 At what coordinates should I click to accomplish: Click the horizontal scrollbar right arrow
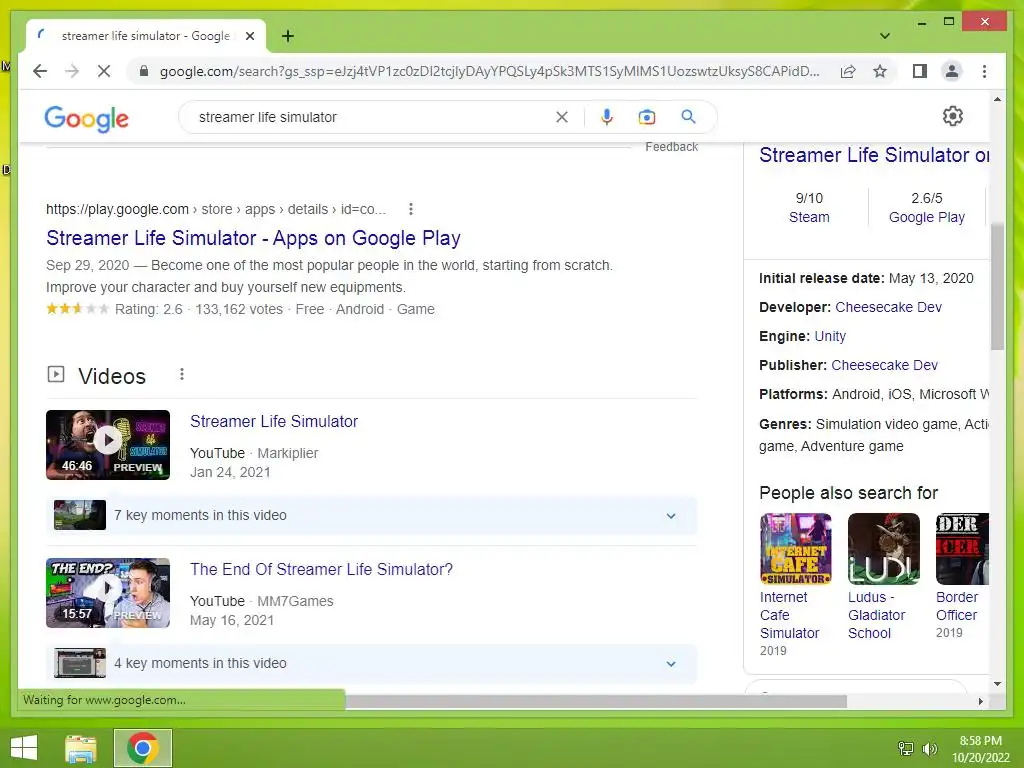click(x=980, y=701)
